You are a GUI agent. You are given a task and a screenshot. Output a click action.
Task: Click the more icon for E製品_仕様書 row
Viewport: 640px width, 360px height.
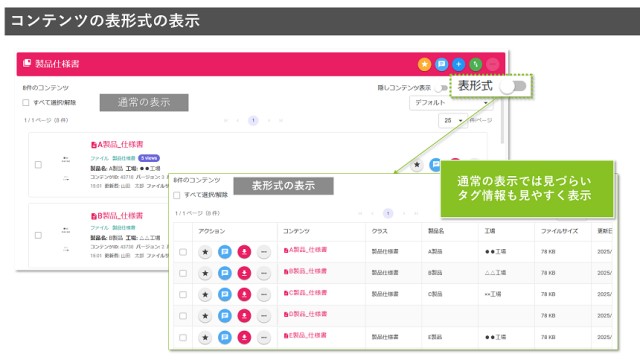[x=264, y=338]
